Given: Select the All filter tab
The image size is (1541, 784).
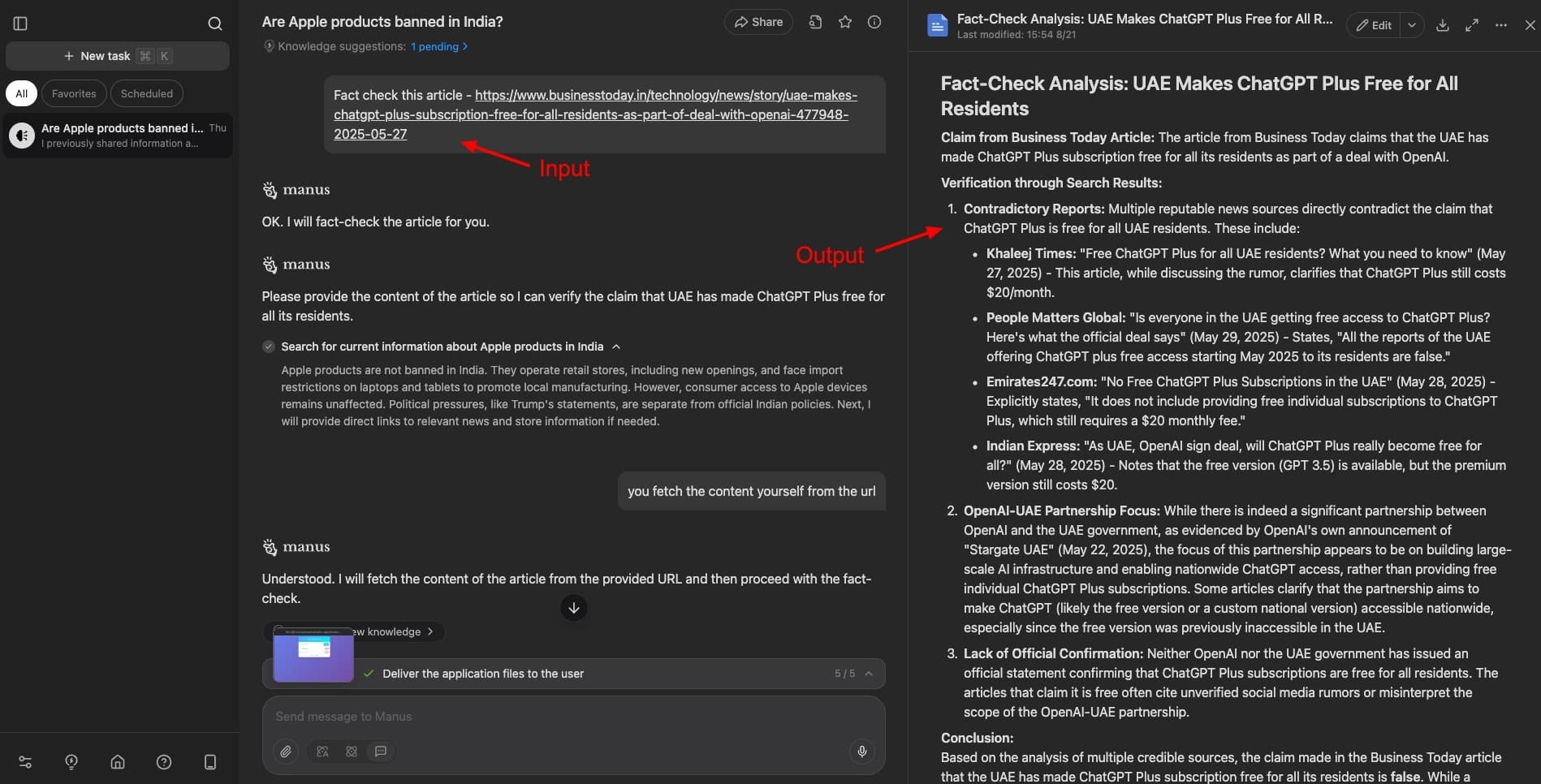Looking at the screenshot, I should click(x=21, y=93).
